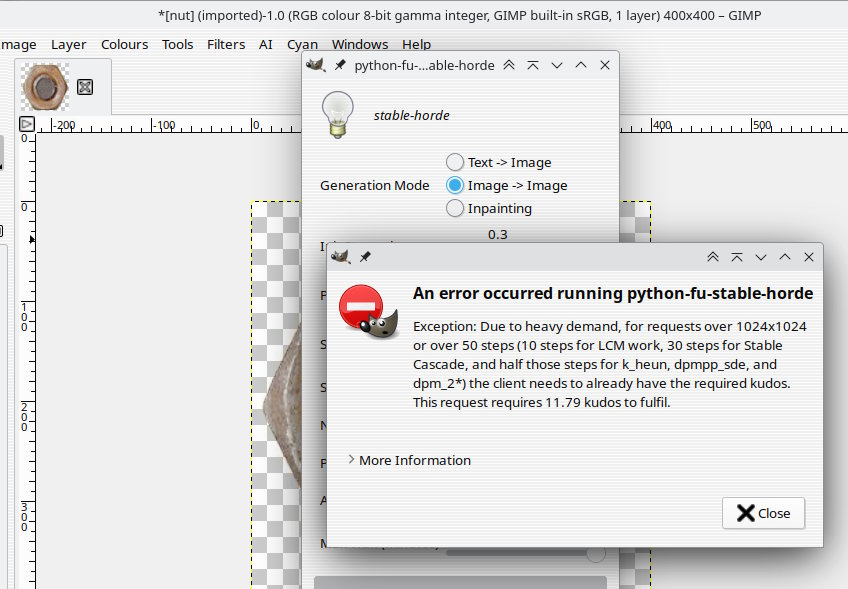Click the error heading text about python-fu-stable-horde
The image size is (848, 589).
613,293
